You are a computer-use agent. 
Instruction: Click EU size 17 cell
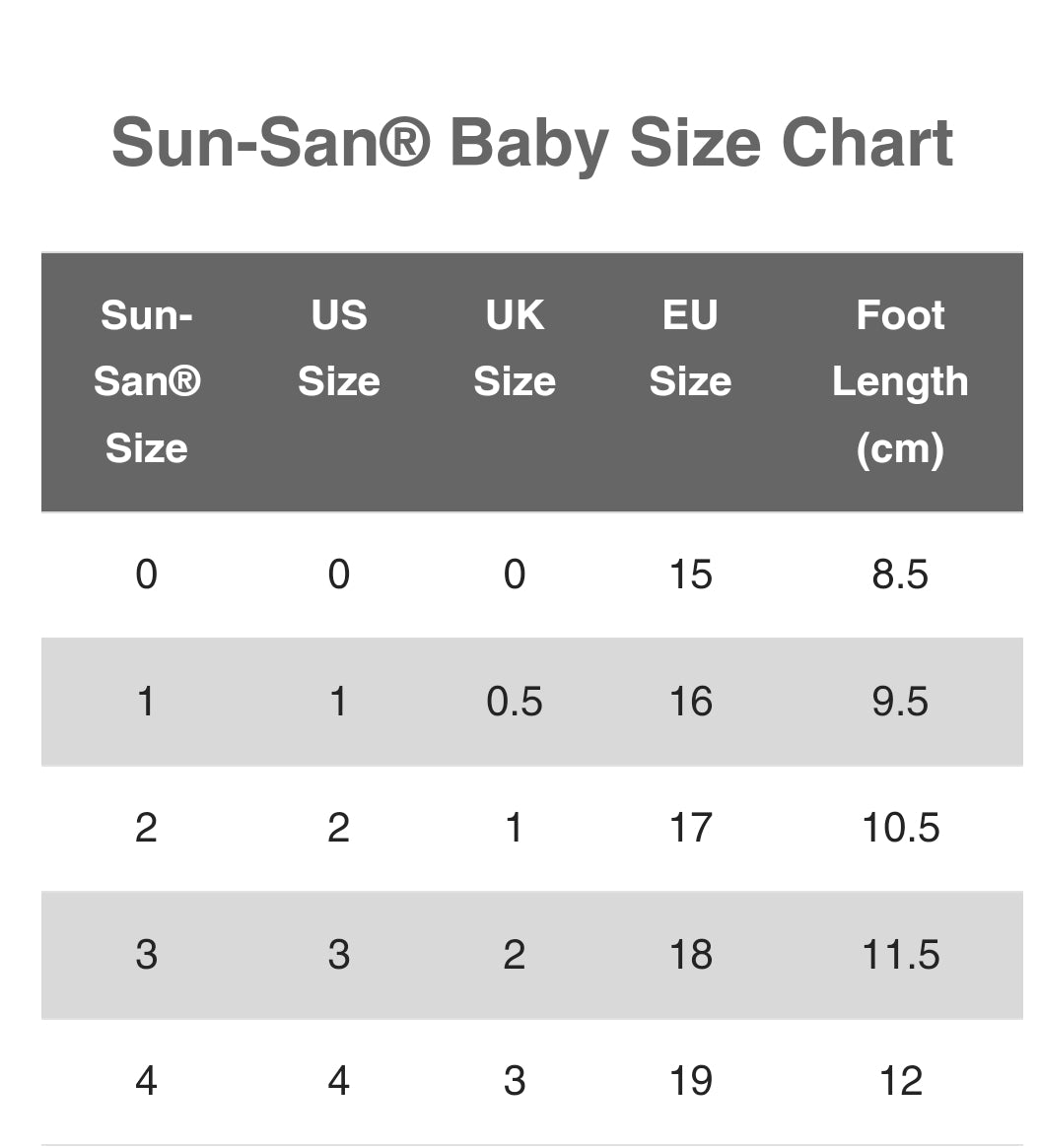690,828
